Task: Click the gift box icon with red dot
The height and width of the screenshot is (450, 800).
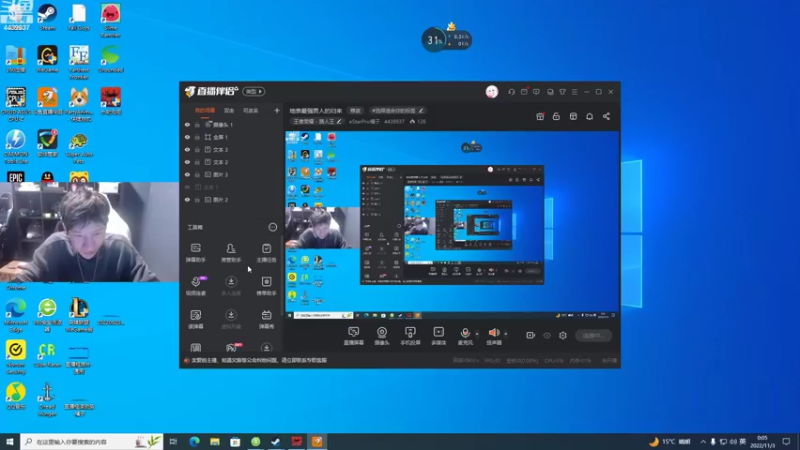Action: pyautogui.click(x=540, y=116)
